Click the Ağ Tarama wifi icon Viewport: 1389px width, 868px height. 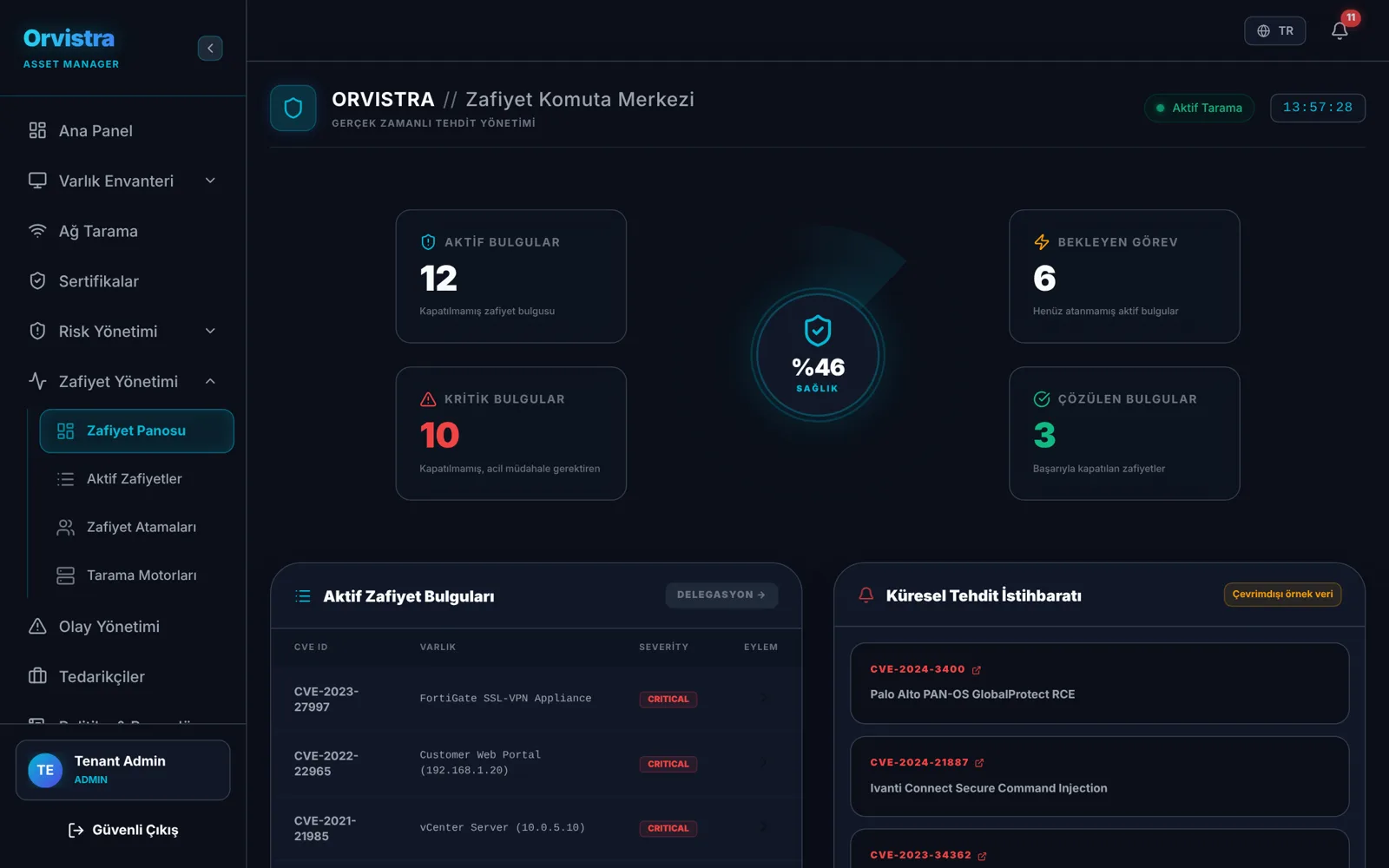37,231
